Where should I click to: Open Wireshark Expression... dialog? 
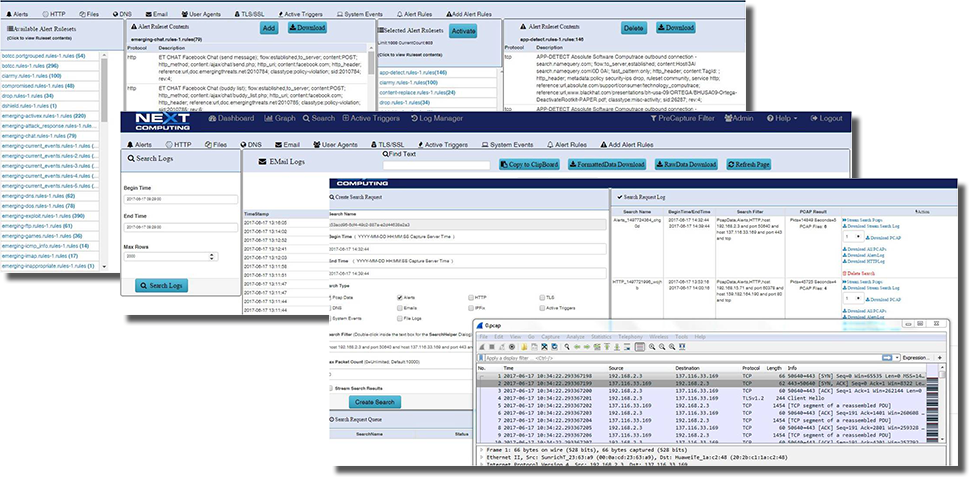(x=915, y=357)
